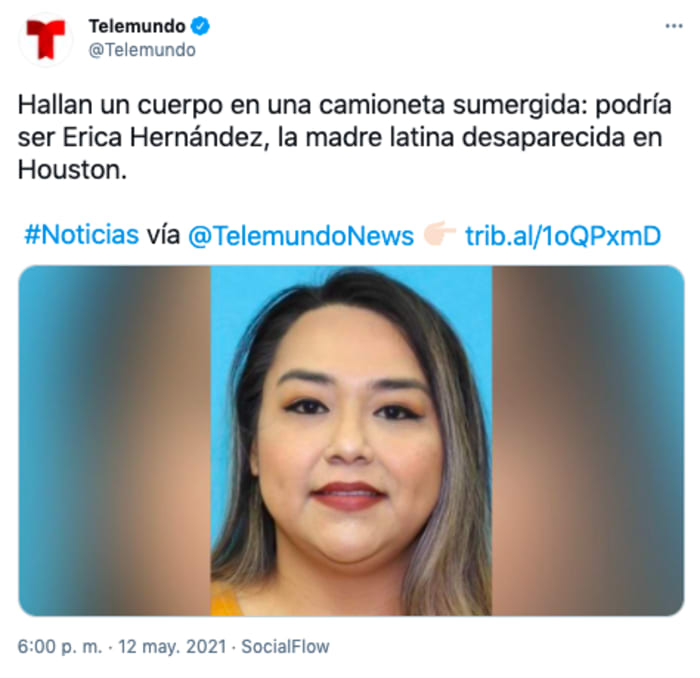Open the SocialFlow source label
This screenshot has width=700, height=678.
285,646
